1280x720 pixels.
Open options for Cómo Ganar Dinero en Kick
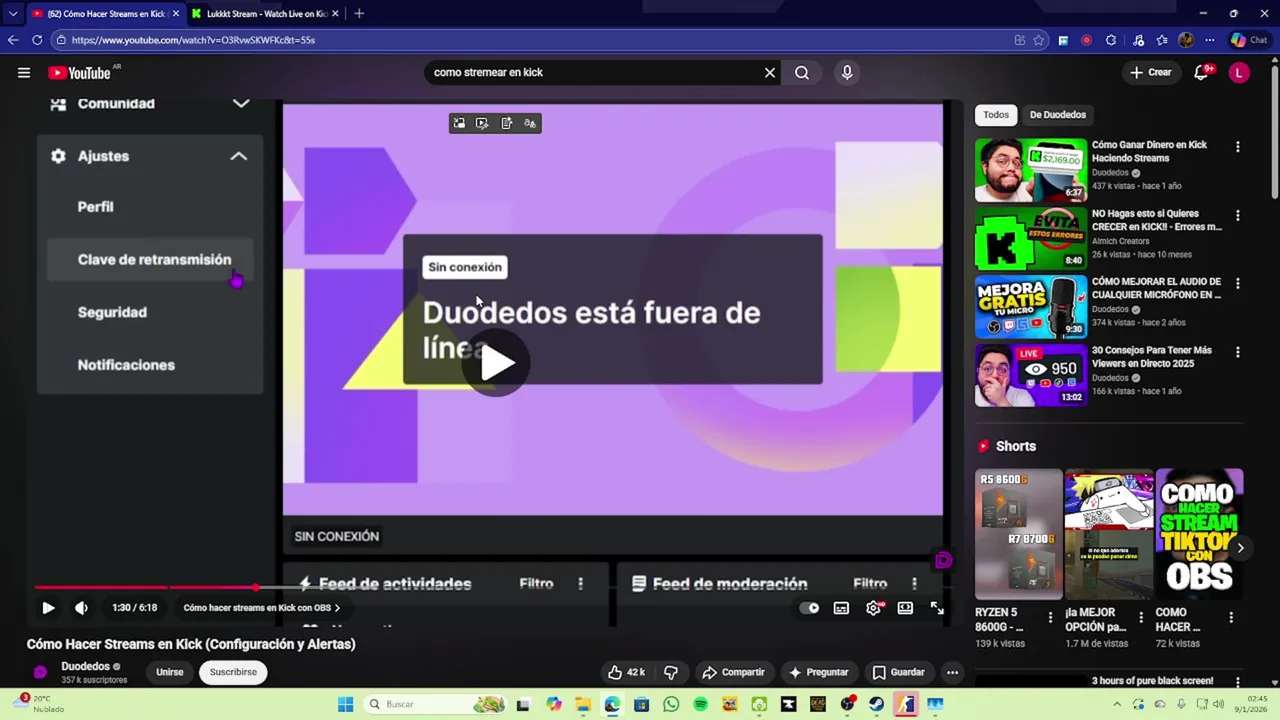pos(1238,146)
